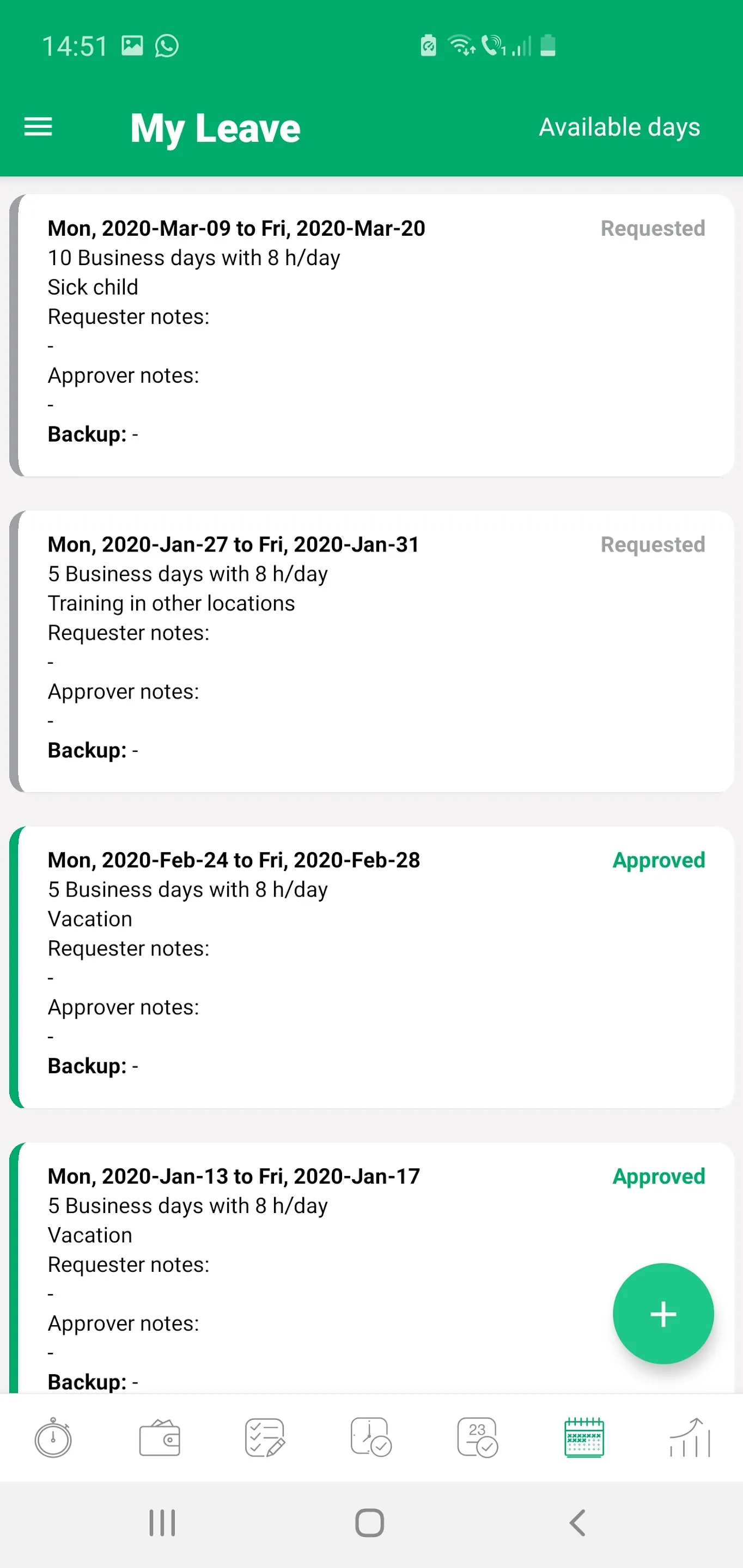
Task: Tap the My Leave page title
Action: click(x=216, y=128)
